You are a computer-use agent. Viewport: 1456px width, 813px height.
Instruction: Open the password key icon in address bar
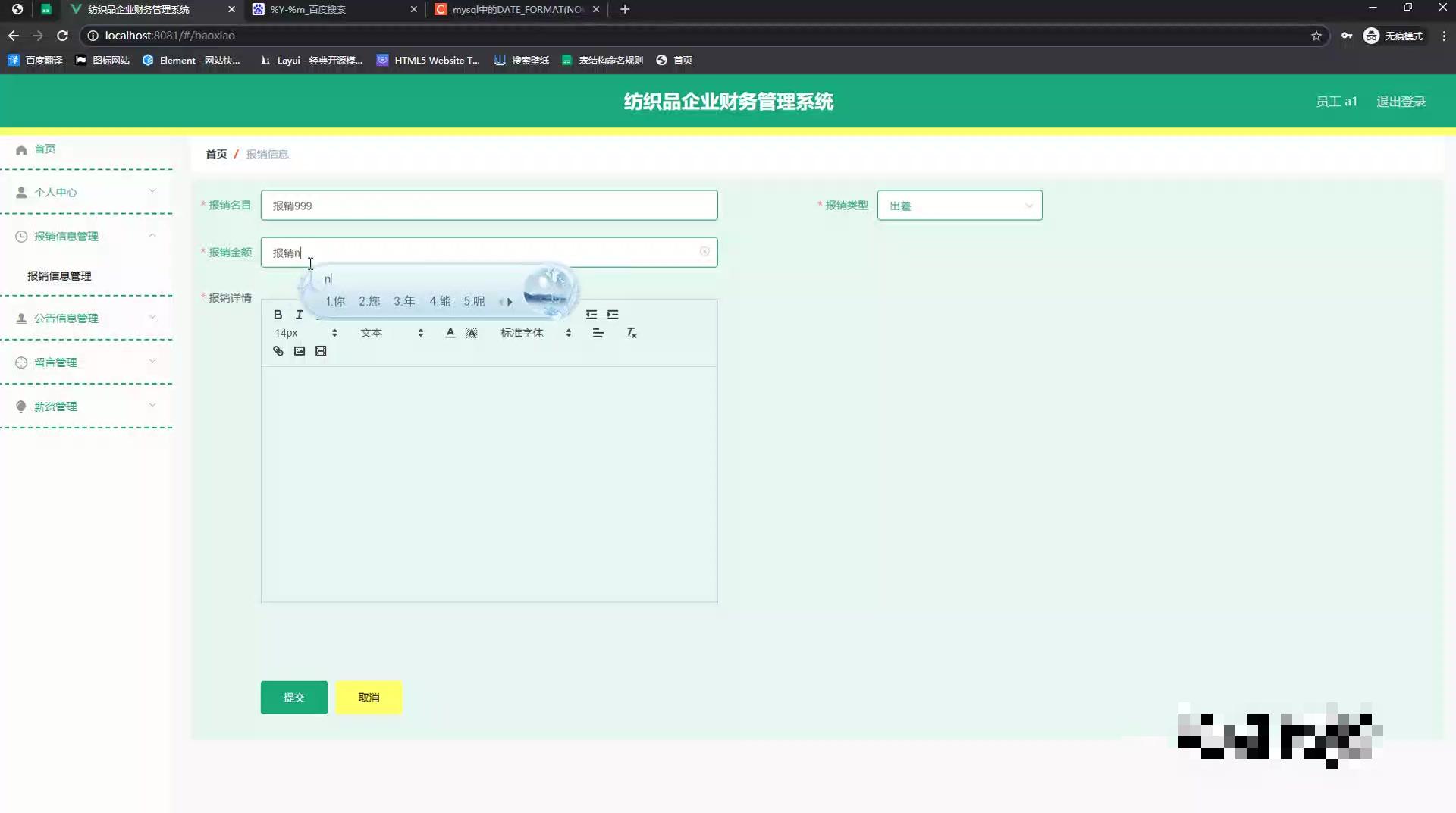1347,36
